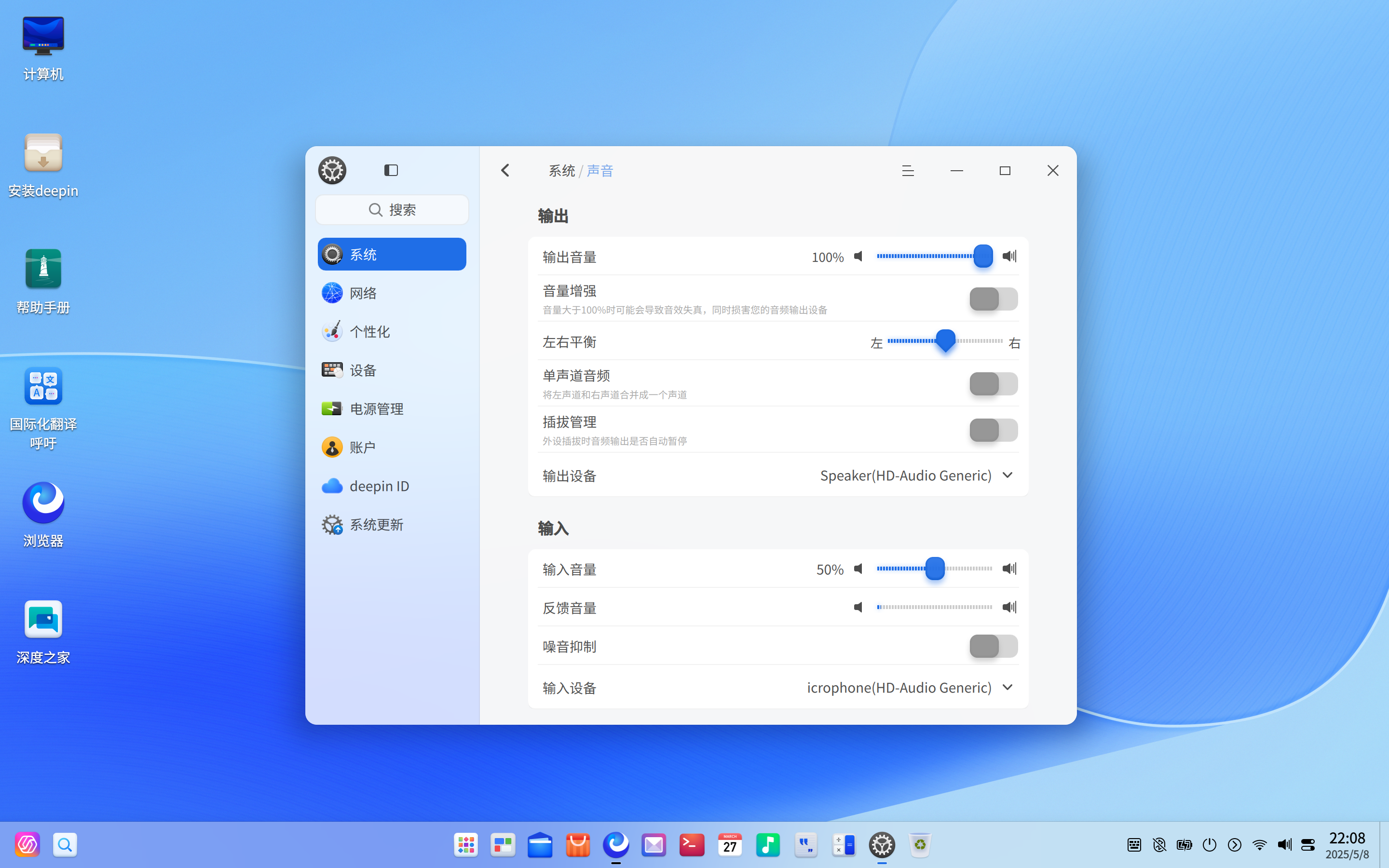Image resolution: width=1389 pixels, height=868 pixels.
Task: Click the 输入音量 slider handle
Action: coord(935,569)
